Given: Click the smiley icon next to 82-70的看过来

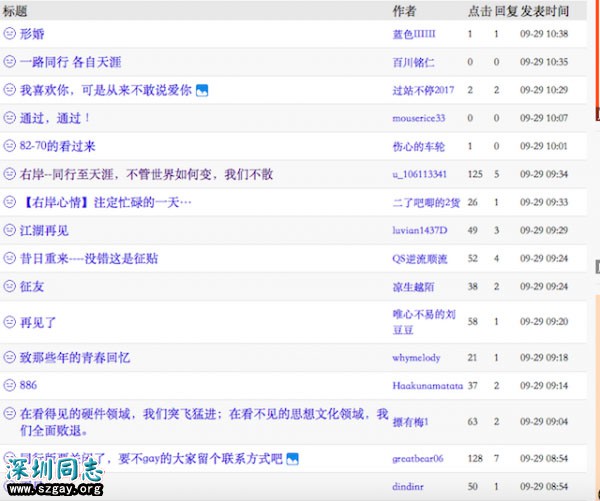Looking at the screenshot, I should (10, 145).
